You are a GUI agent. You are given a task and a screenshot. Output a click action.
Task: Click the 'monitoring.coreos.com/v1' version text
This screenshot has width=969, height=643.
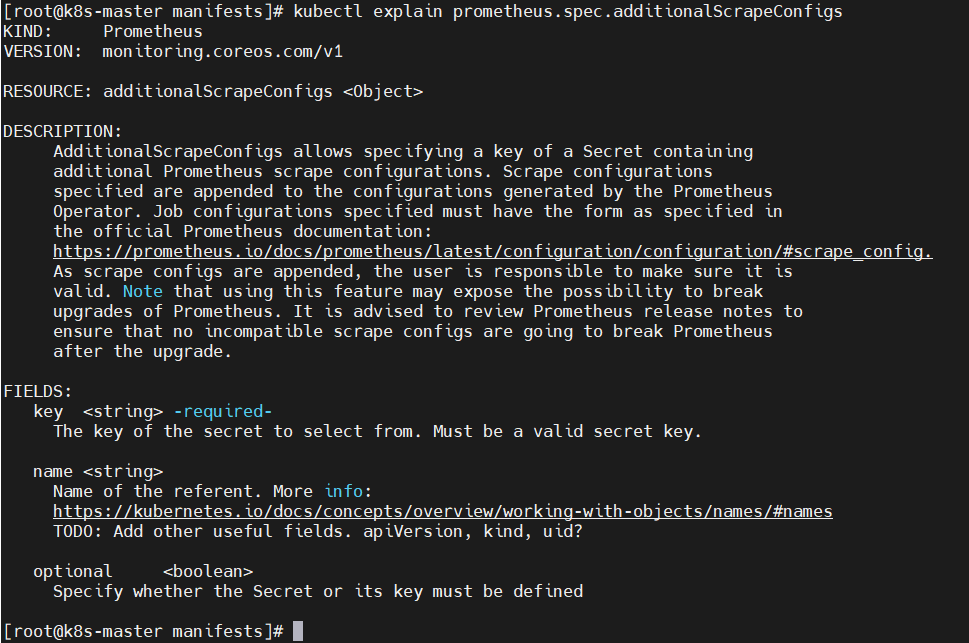(x=222, y=52)
